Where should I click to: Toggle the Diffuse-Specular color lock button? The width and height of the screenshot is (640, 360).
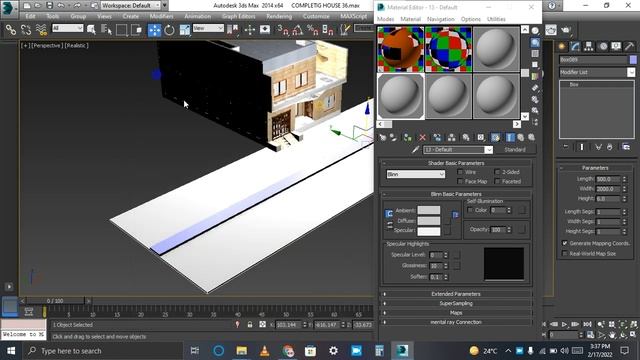tap(390, 225)
